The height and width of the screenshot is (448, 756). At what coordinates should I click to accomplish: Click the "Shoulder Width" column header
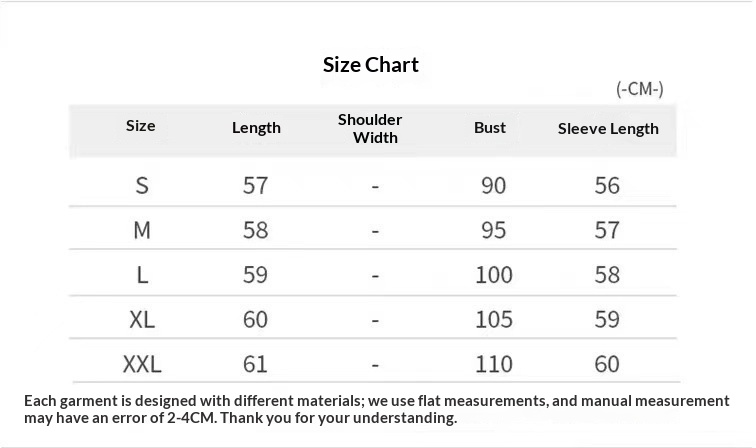(x=370, y=128)
